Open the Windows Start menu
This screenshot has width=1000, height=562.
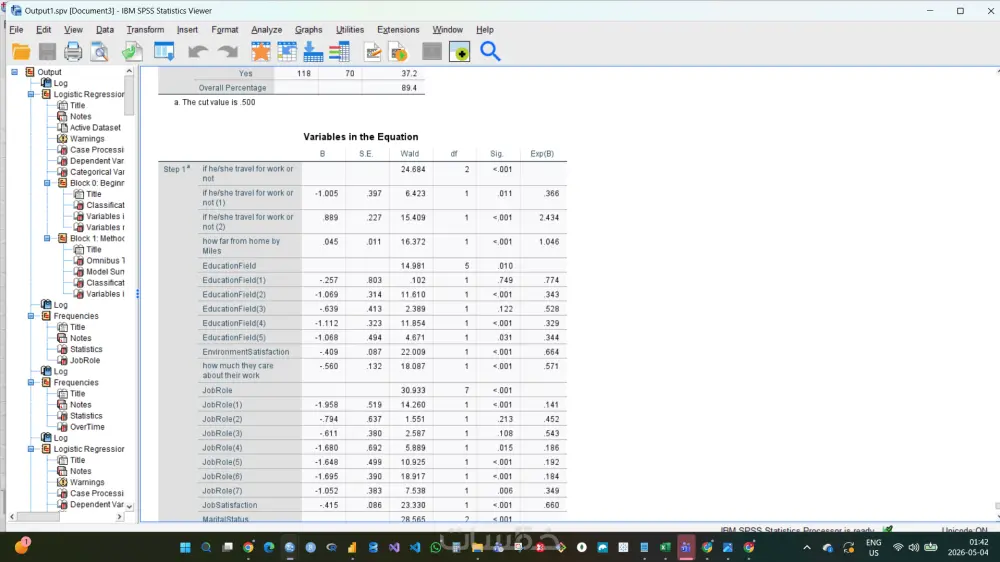click(x=185, y=547)
